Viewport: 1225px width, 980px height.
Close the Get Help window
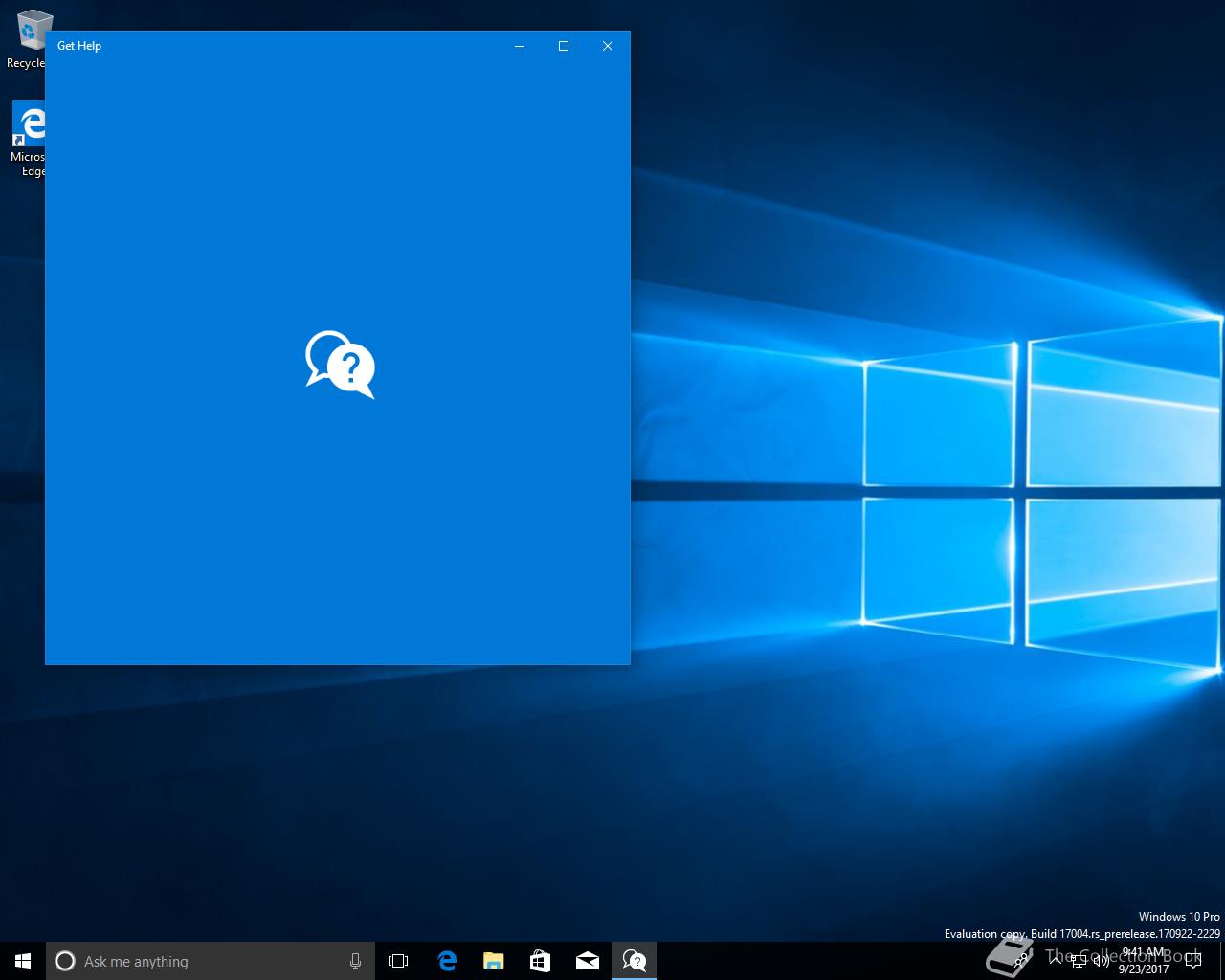click(608, 46)
